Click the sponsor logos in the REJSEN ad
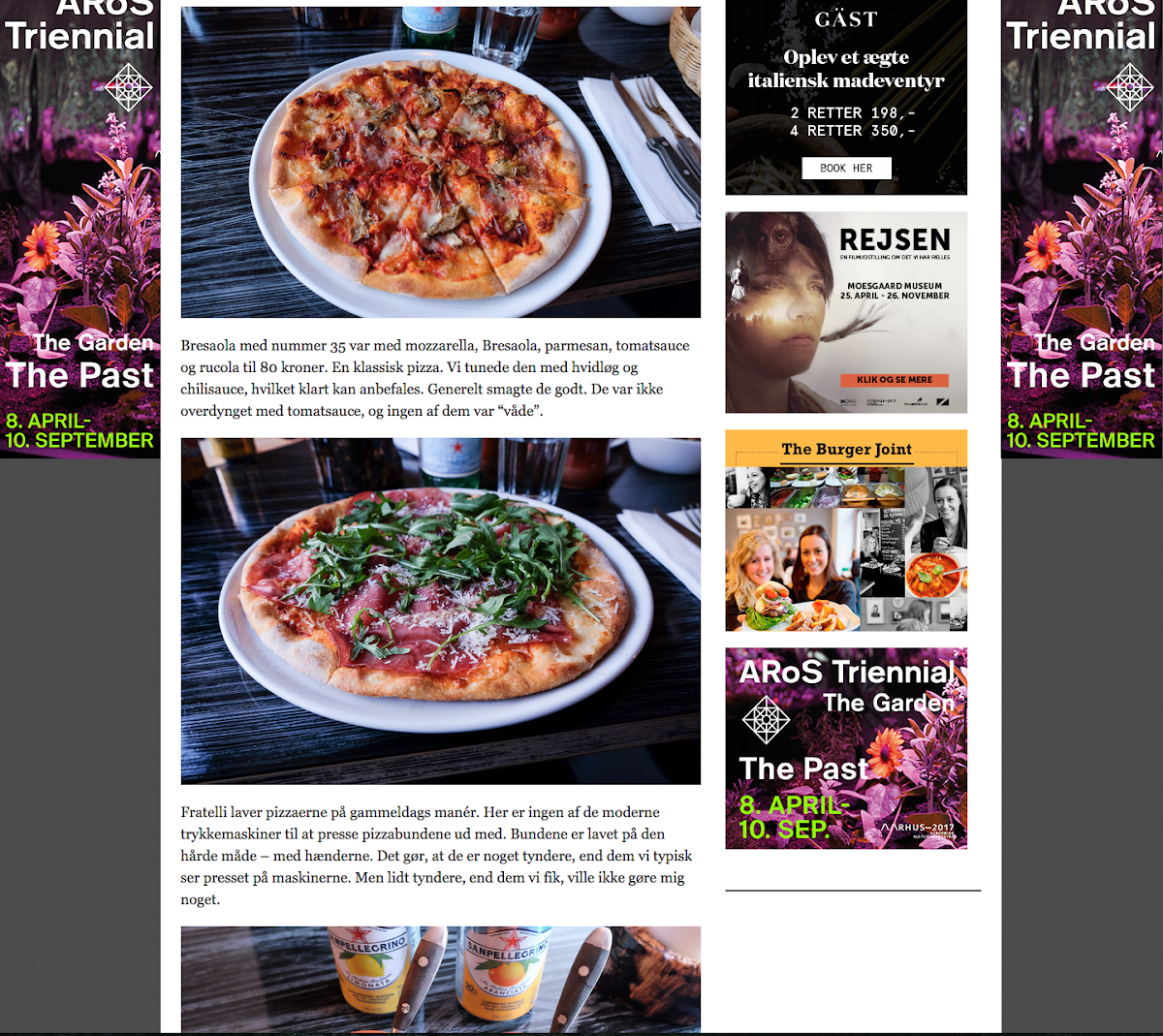The width and height of the screenshot is (1163, 1036). tap(895, 401)
